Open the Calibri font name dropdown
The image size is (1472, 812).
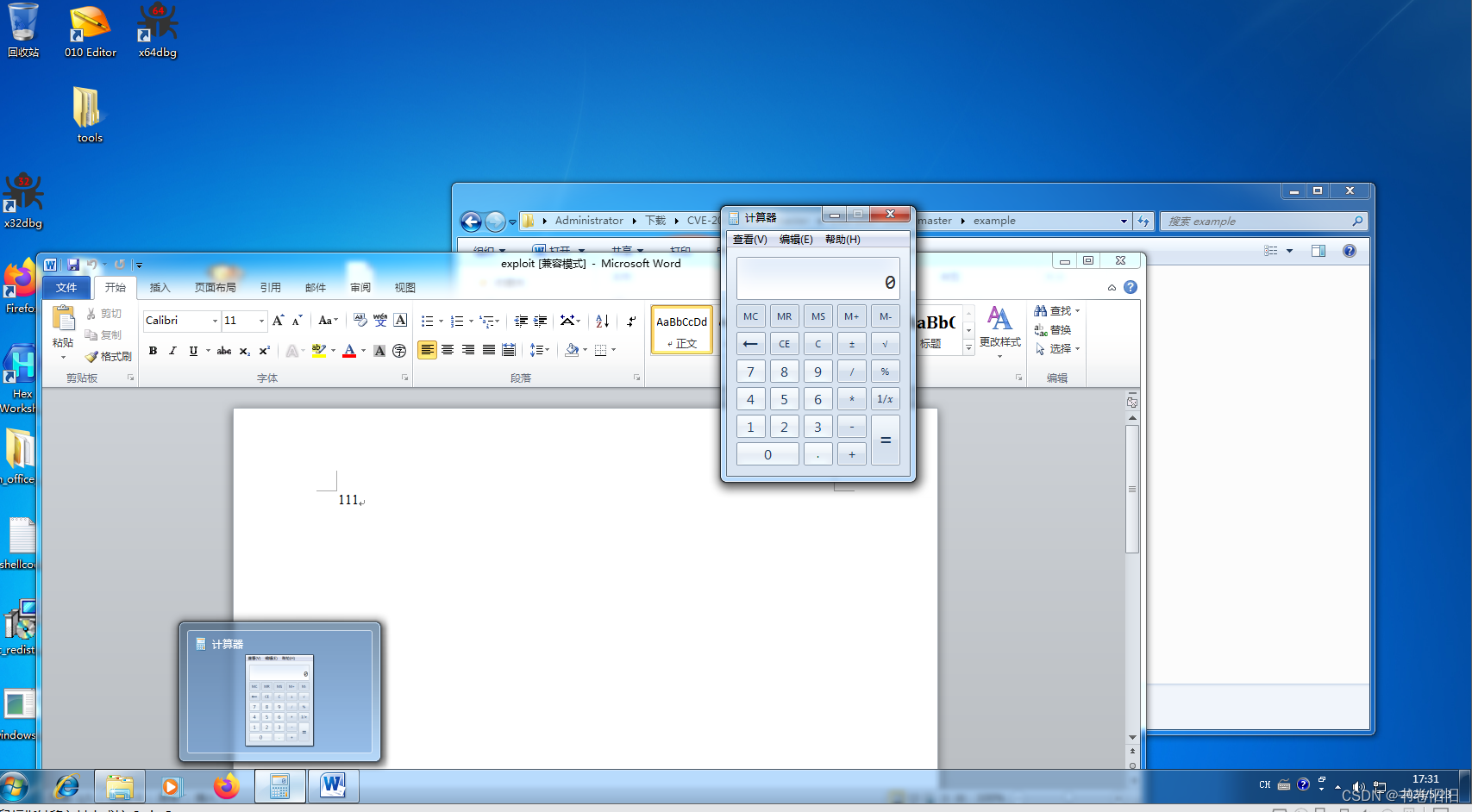click(215, 321)
